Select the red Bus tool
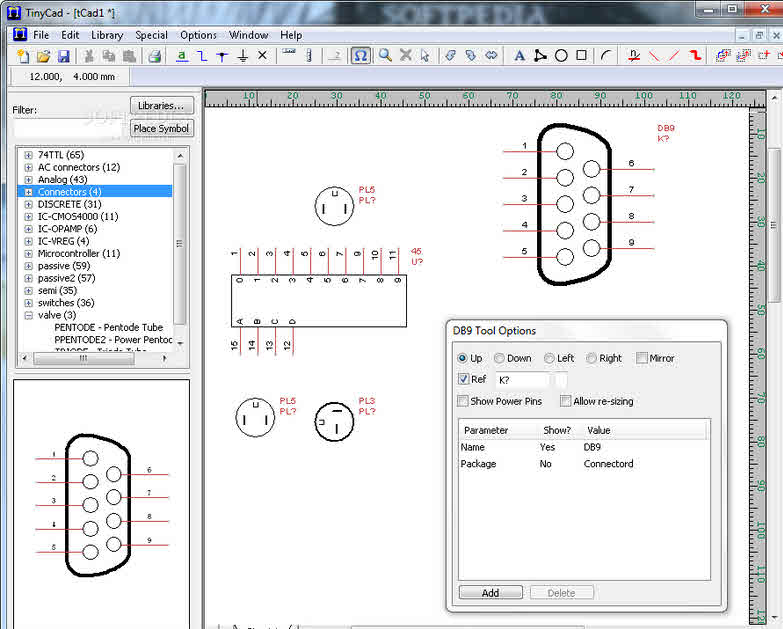 695,55
